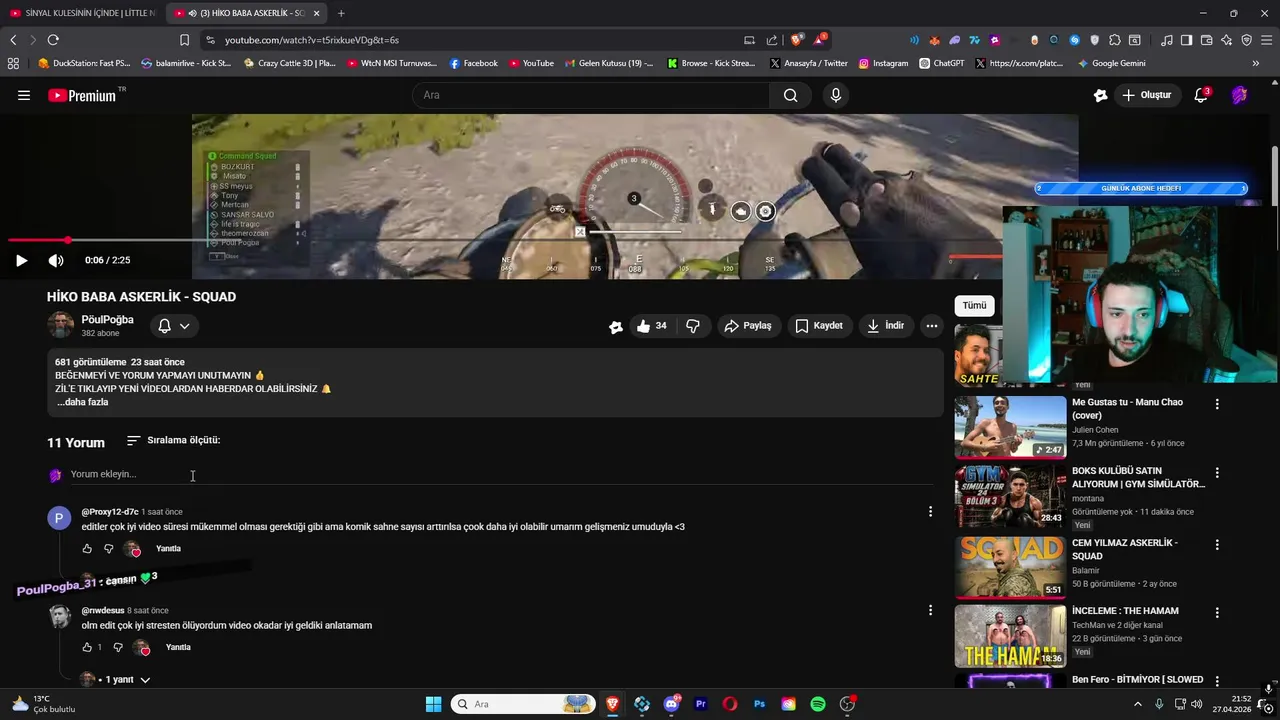Image resolution: width=1280 pixels, height=720 pixels.
Task: Open Sıralama ölçütü sort dropdown
Action: (173, 440)
